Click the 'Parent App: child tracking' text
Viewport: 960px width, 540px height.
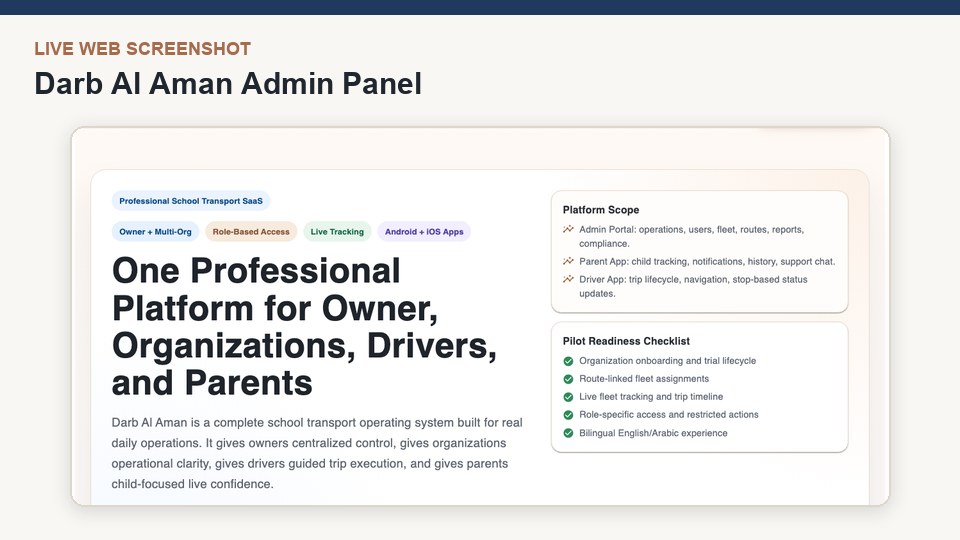[707, 261]
